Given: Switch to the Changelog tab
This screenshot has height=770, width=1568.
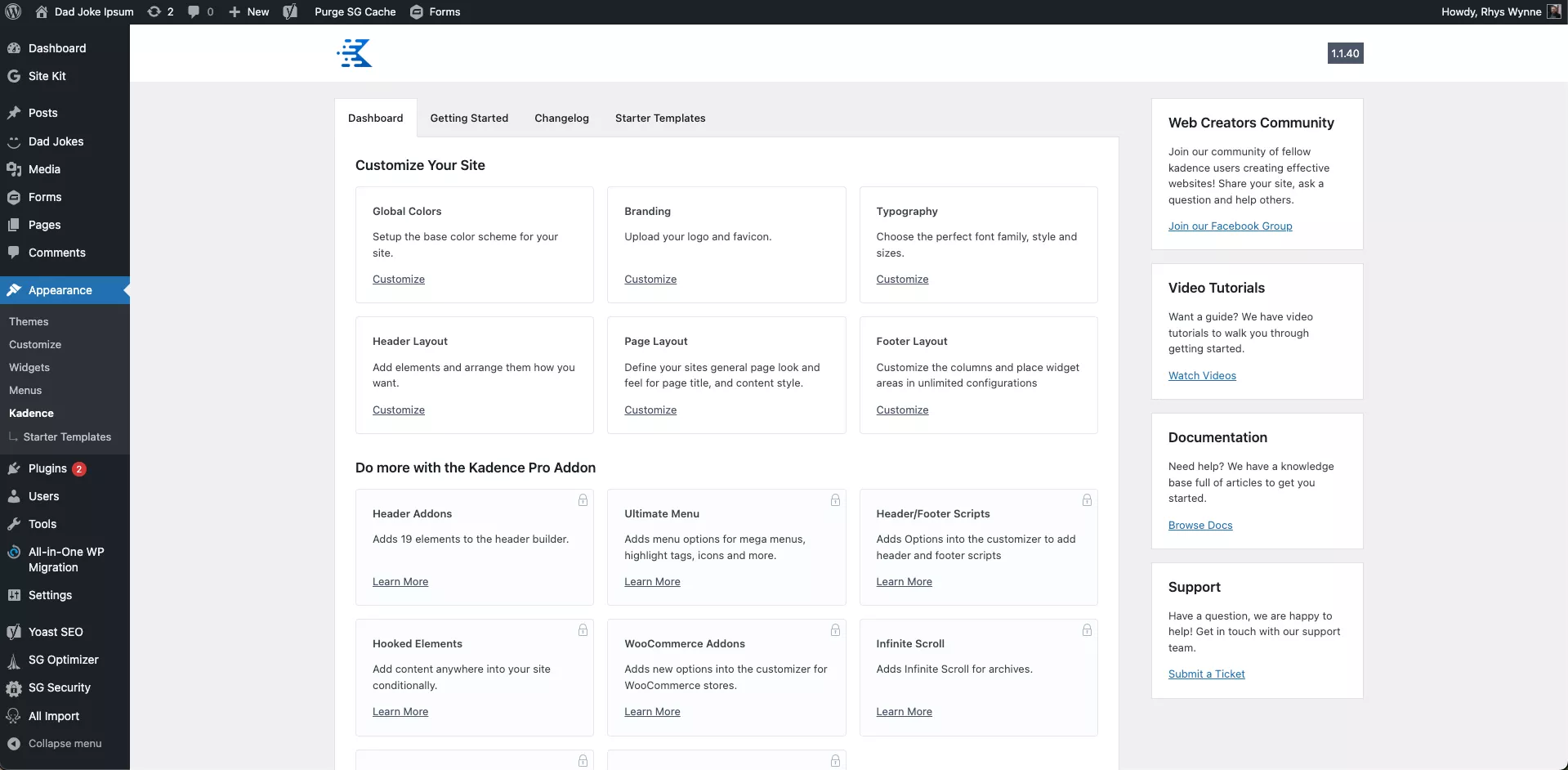Looking at the screenshot, I should click(x=561, y=118).
